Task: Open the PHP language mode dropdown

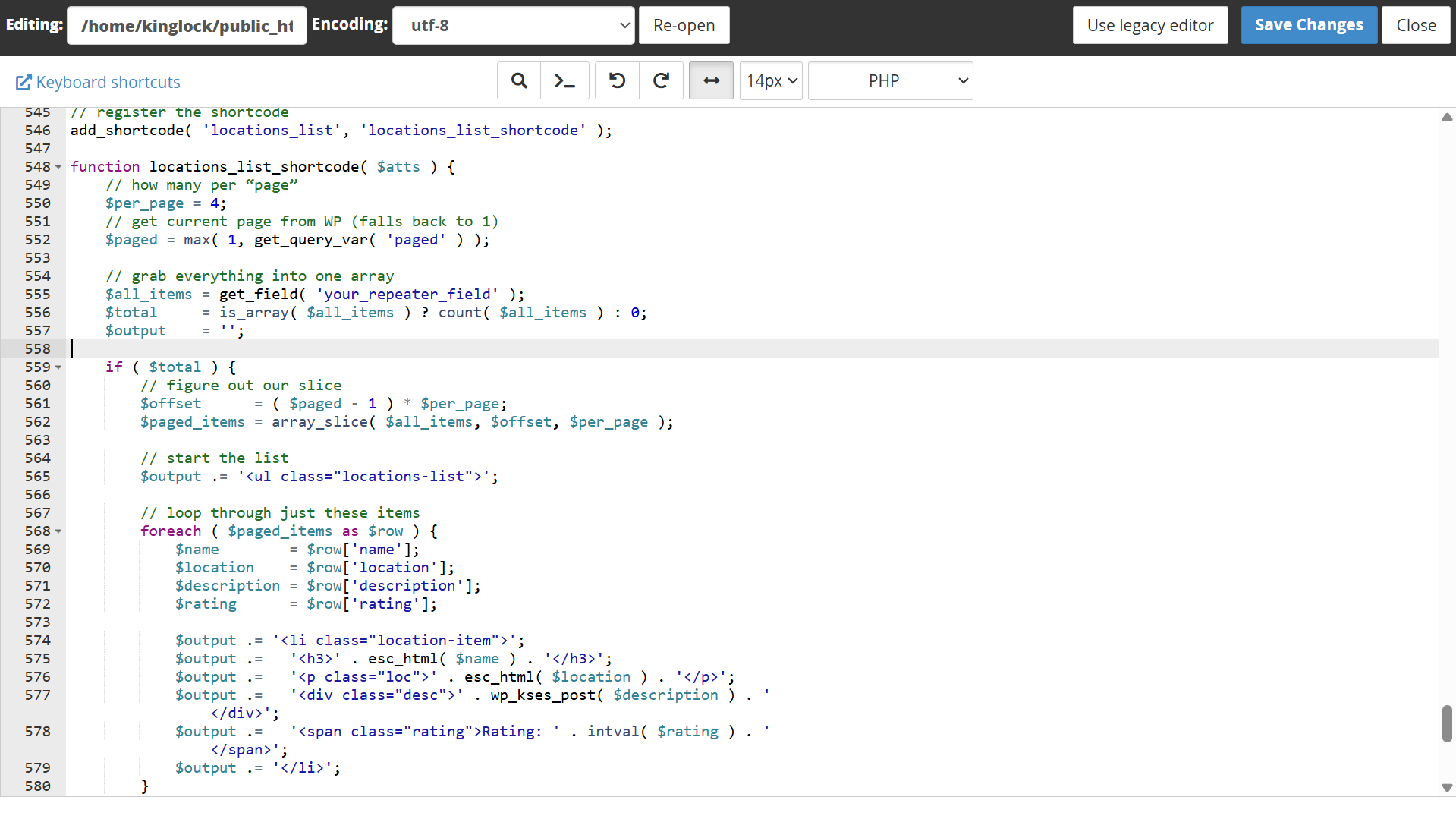Action: [890, 80]
